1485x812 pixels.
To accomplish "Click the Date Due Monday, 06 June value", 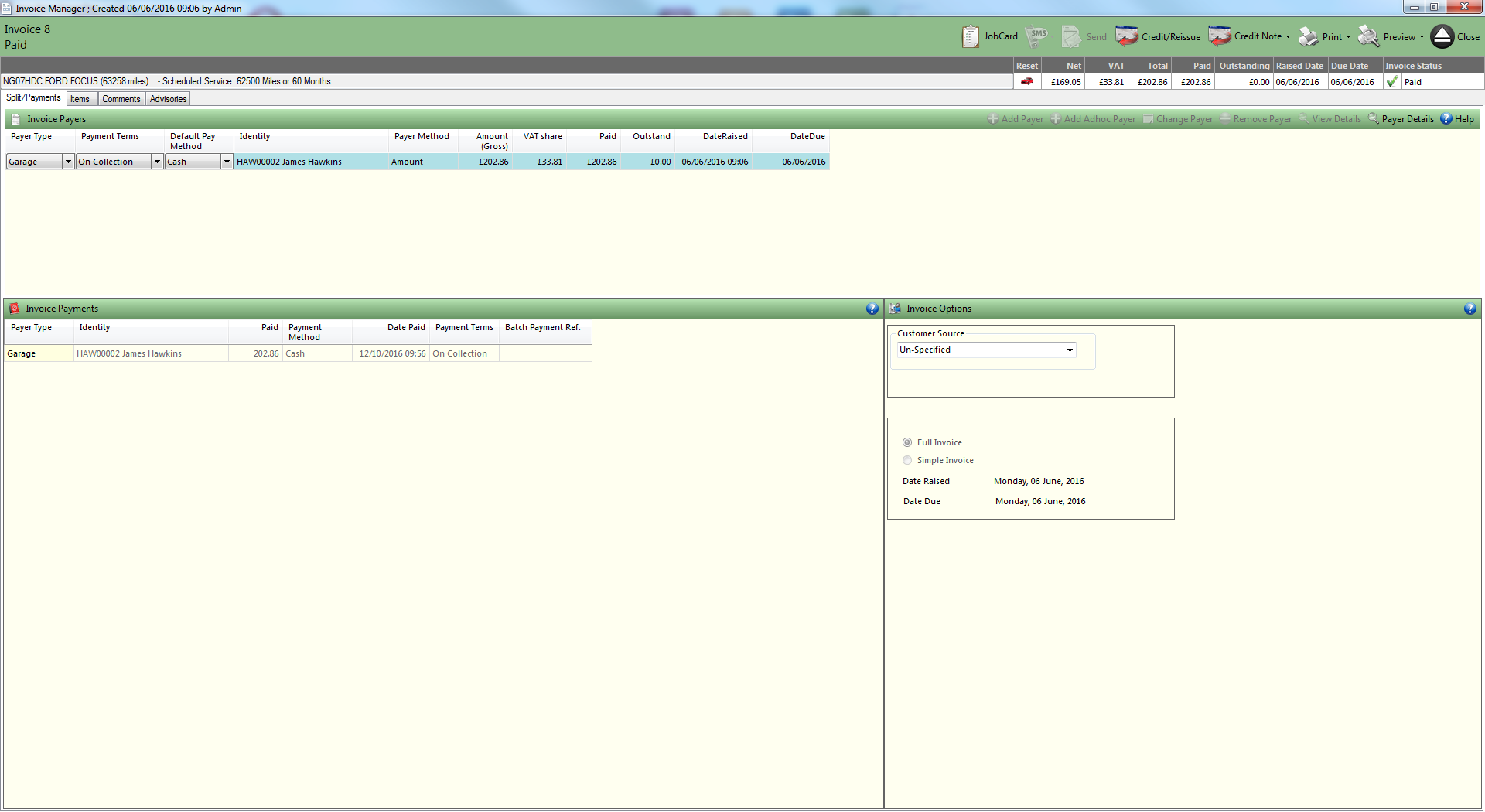I will tap(1040, 501).
